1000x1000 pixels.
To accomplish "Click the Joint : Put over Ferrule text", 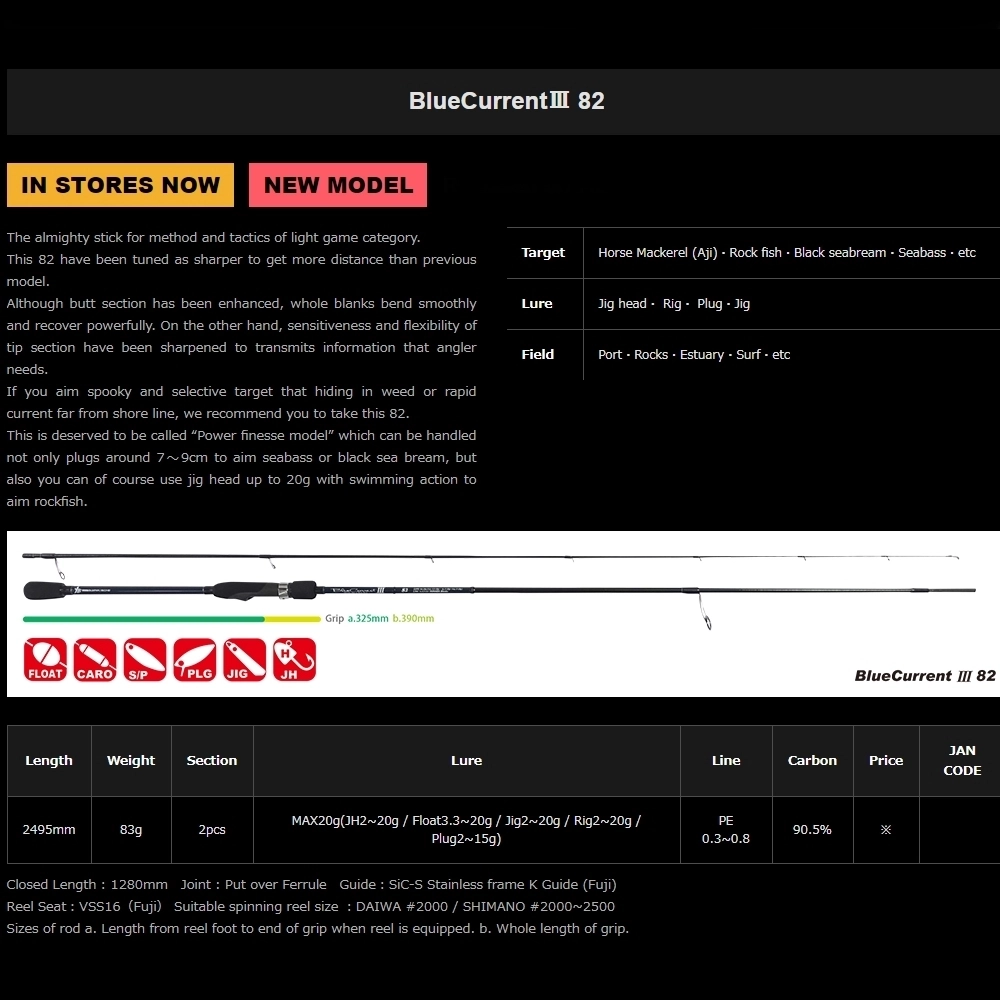I will coord(254,885).
